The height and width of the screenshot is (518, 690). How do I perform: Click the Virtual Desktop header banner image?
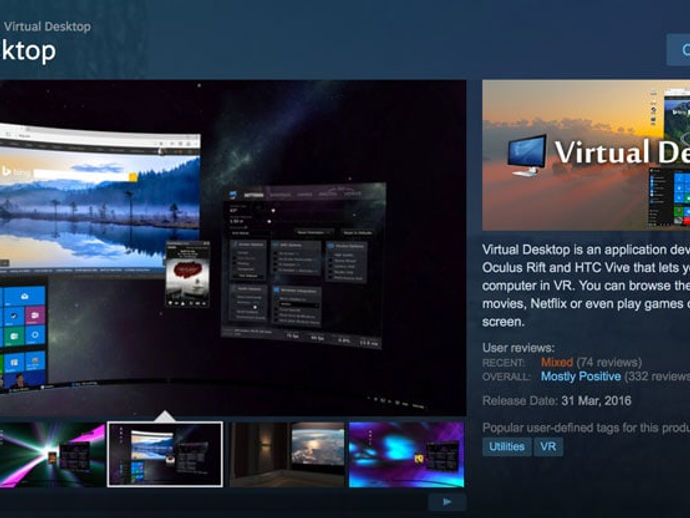(586, 155)
